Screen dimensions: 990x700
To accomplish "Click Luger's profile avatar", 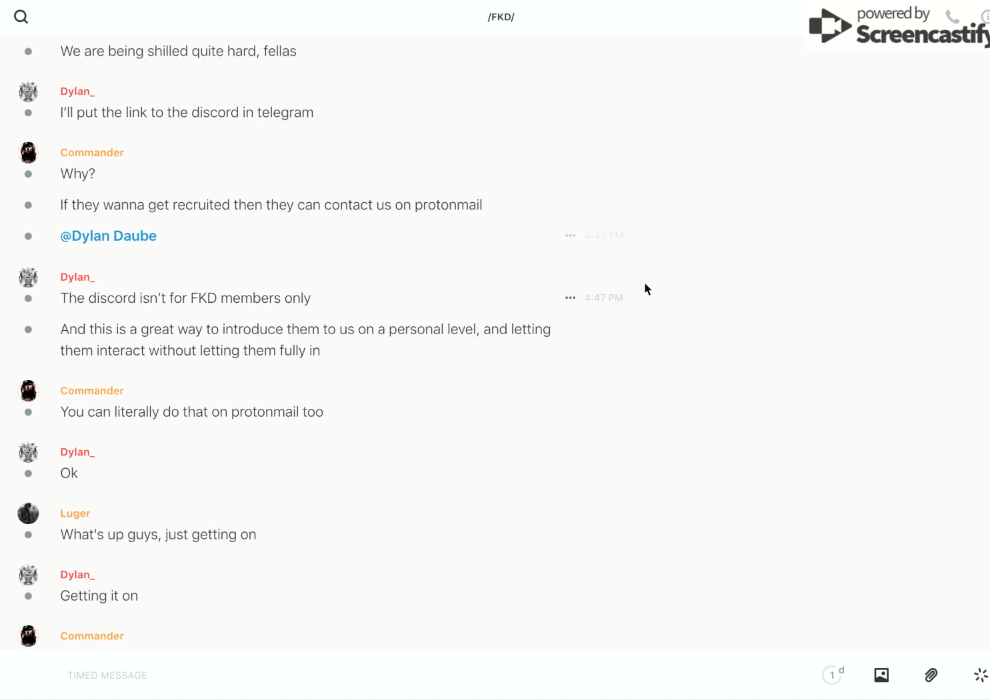I will click(28, 514).
